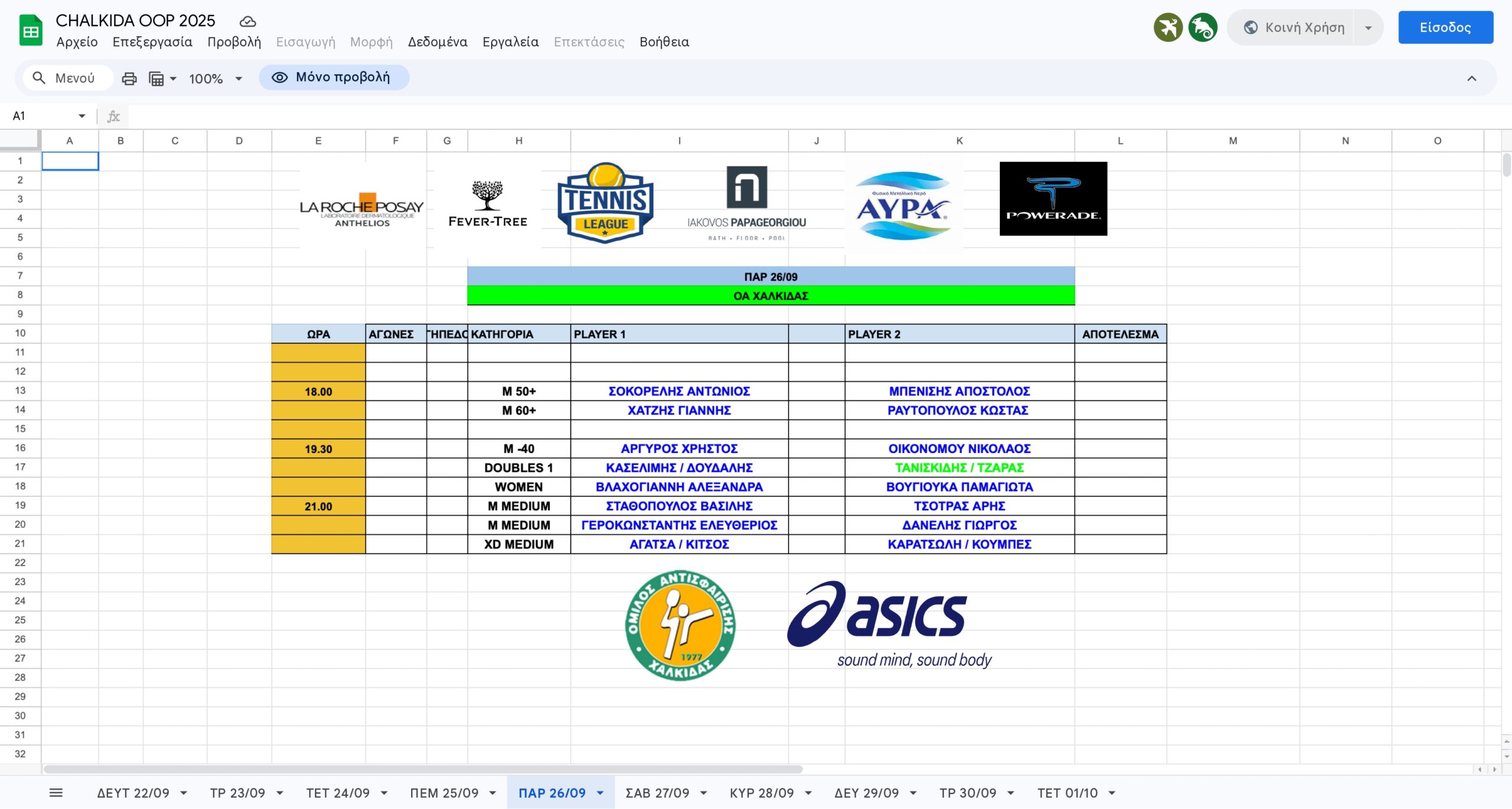This screenshot has height=809, width=1512.
Task: Select row 13 header
Action: (x=20, y=390)
